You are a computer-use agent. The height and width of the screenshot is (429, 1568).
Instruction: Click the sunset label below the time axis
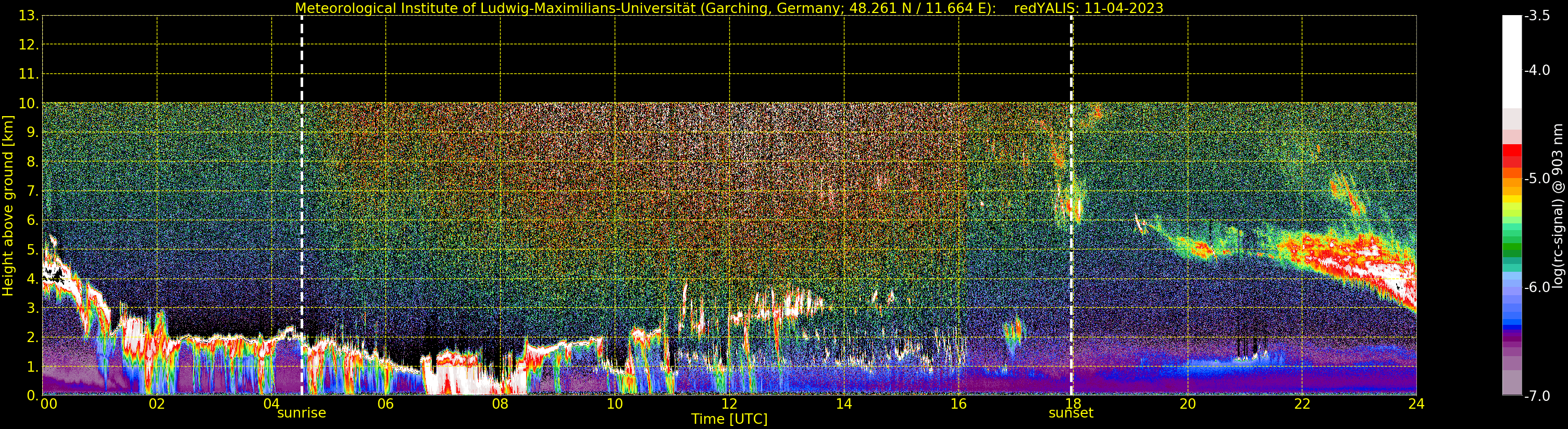[x=1072, y=413]
